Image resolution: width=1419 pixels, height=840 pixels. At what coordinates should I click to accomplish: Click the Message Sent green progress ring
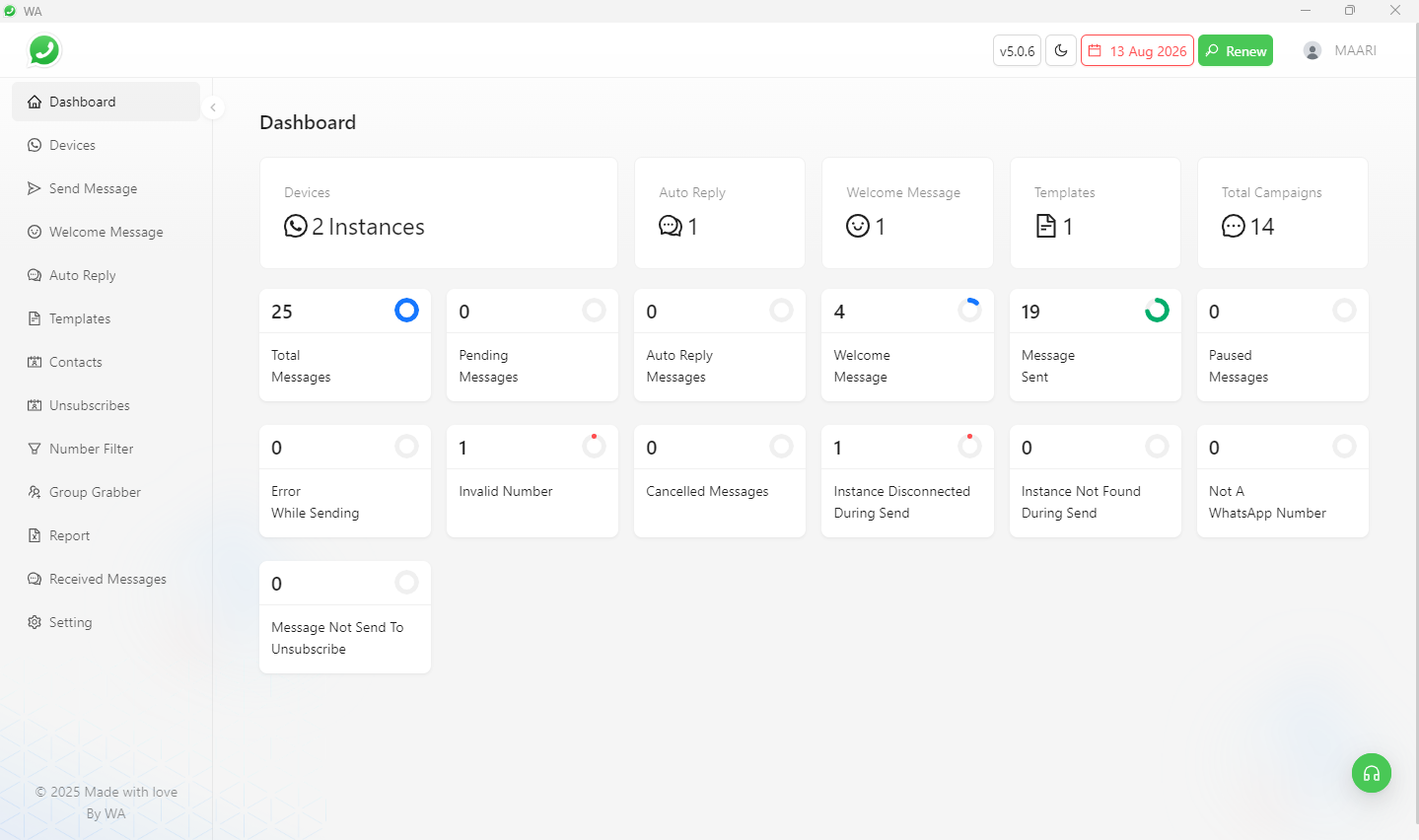(1157, 311)
